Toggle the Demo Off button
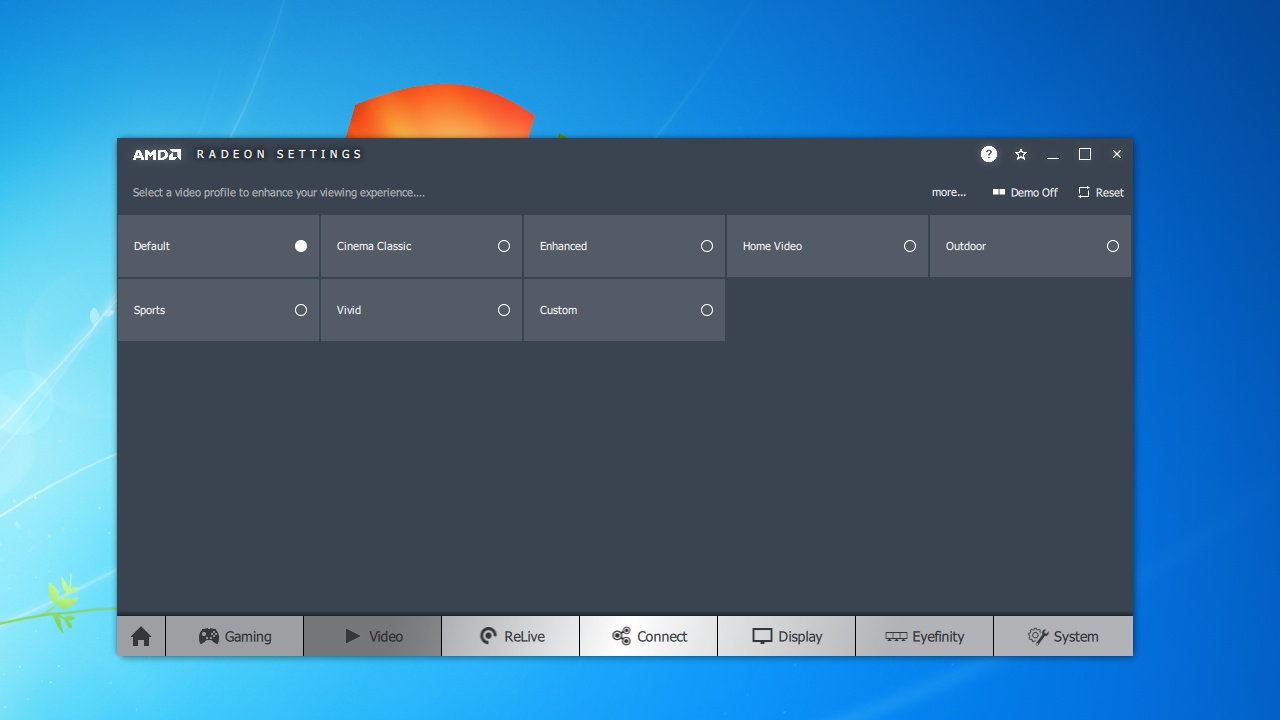 point(1025,192)
